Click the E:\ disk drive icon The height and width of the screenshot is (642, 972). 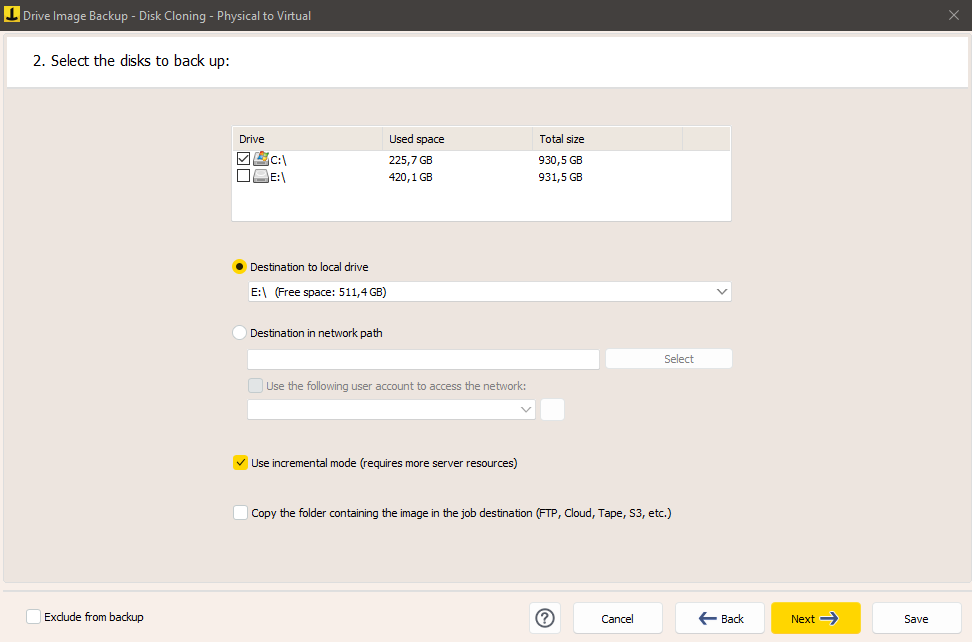coord(261,177)
